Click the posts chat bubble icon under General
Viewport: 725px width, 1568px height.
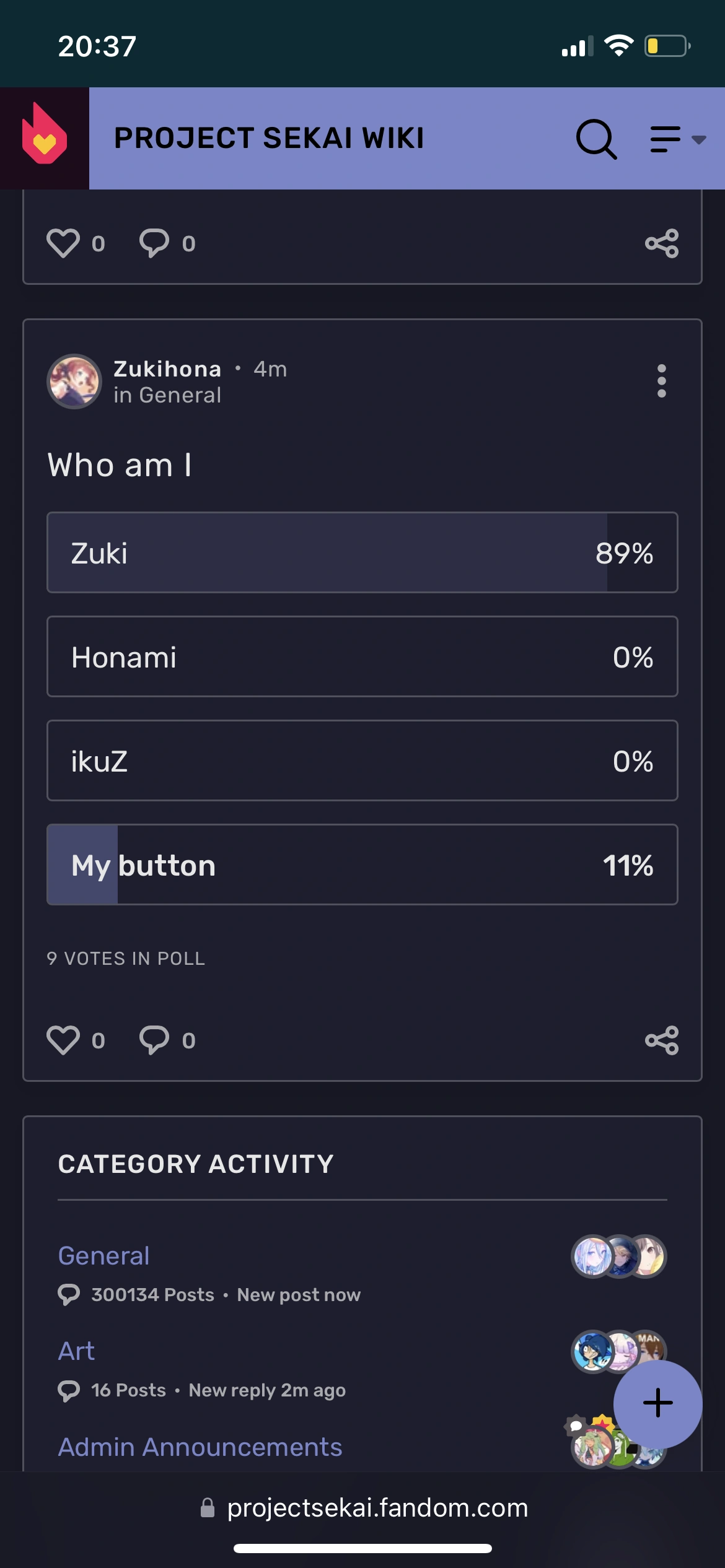pyautogui.click(x=69, y=1294)
